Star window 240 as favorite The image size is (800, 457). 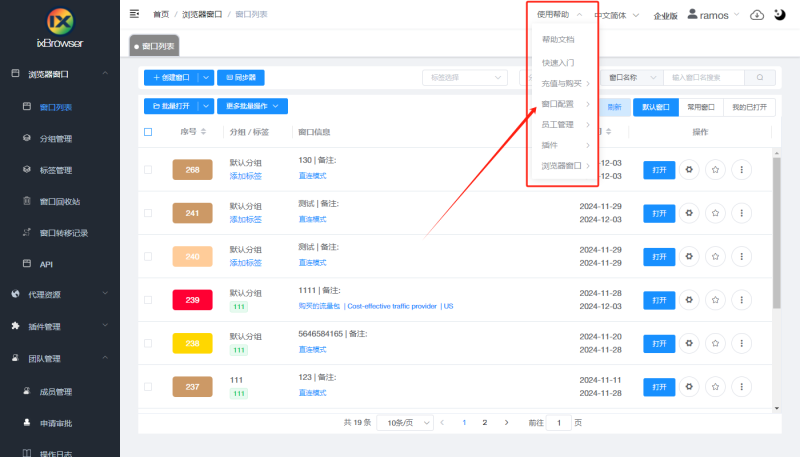[x=715, y=256]
